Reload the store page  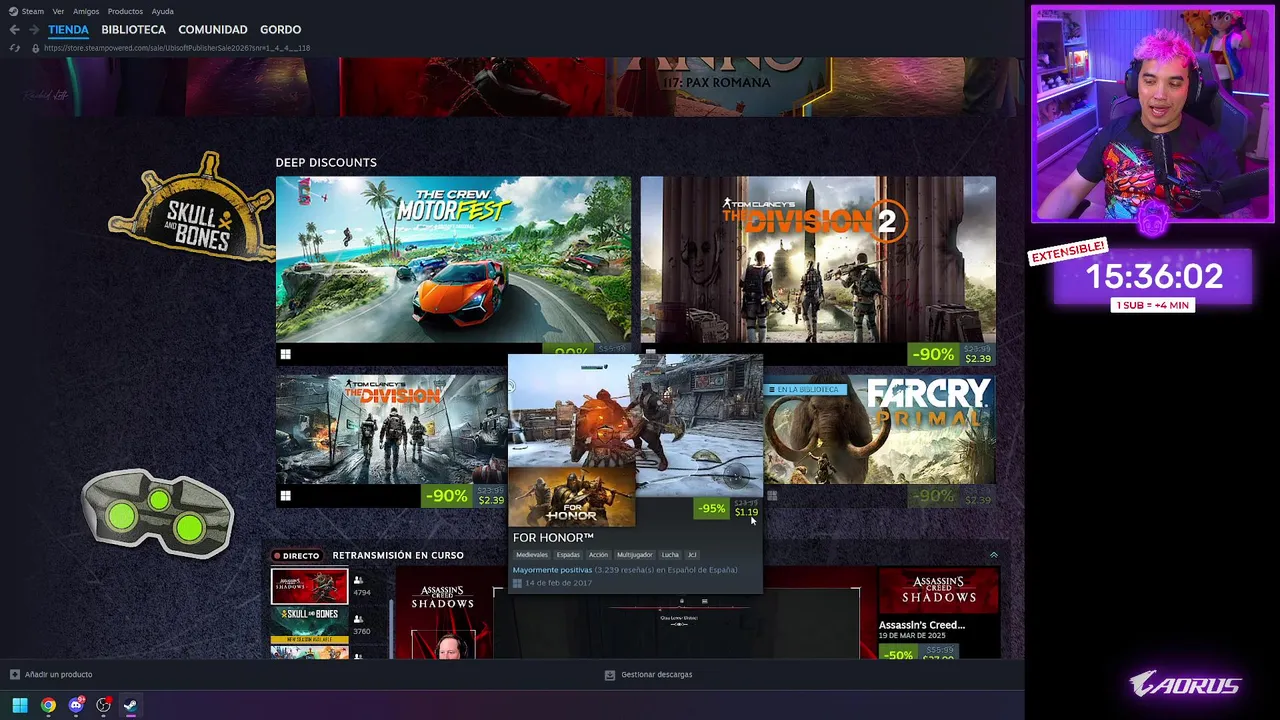coord(15,48)
